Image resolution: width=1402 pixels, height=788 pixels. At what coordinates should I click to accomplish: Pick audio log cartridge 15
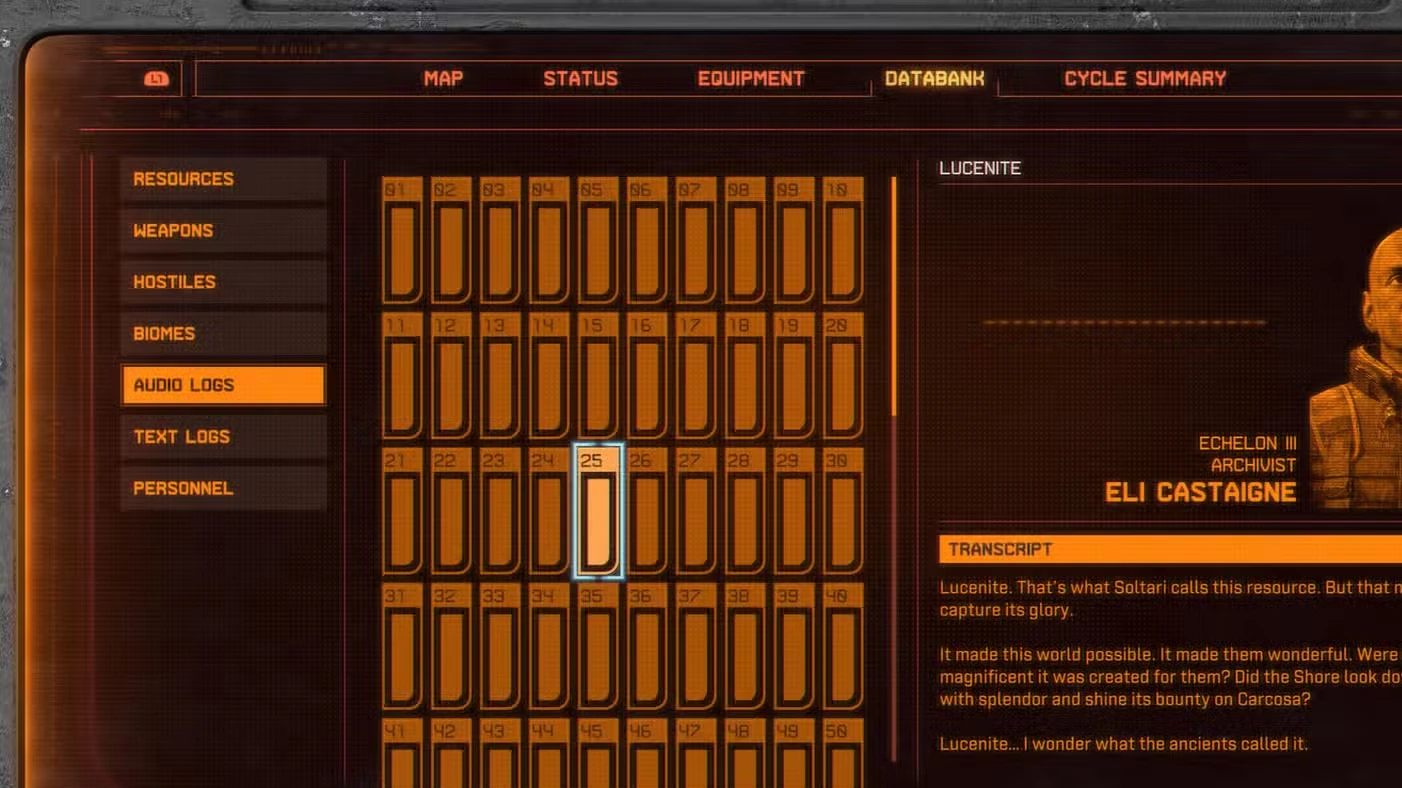(x=598, y=376)
